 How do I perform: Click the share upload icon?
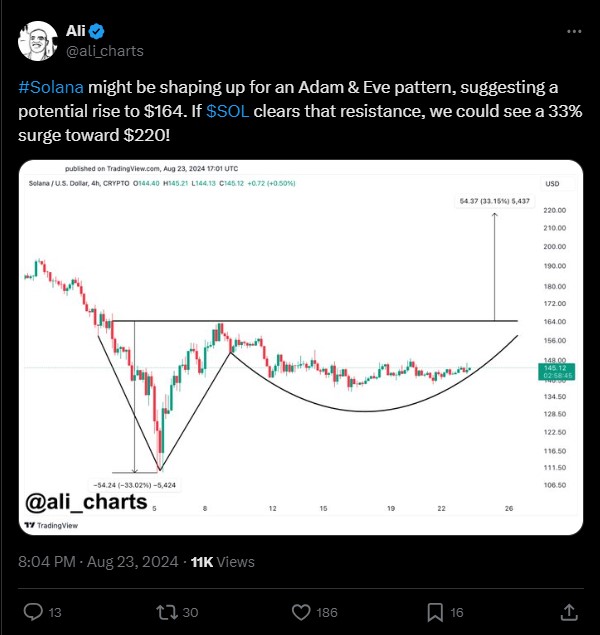[x=569, y=612]
